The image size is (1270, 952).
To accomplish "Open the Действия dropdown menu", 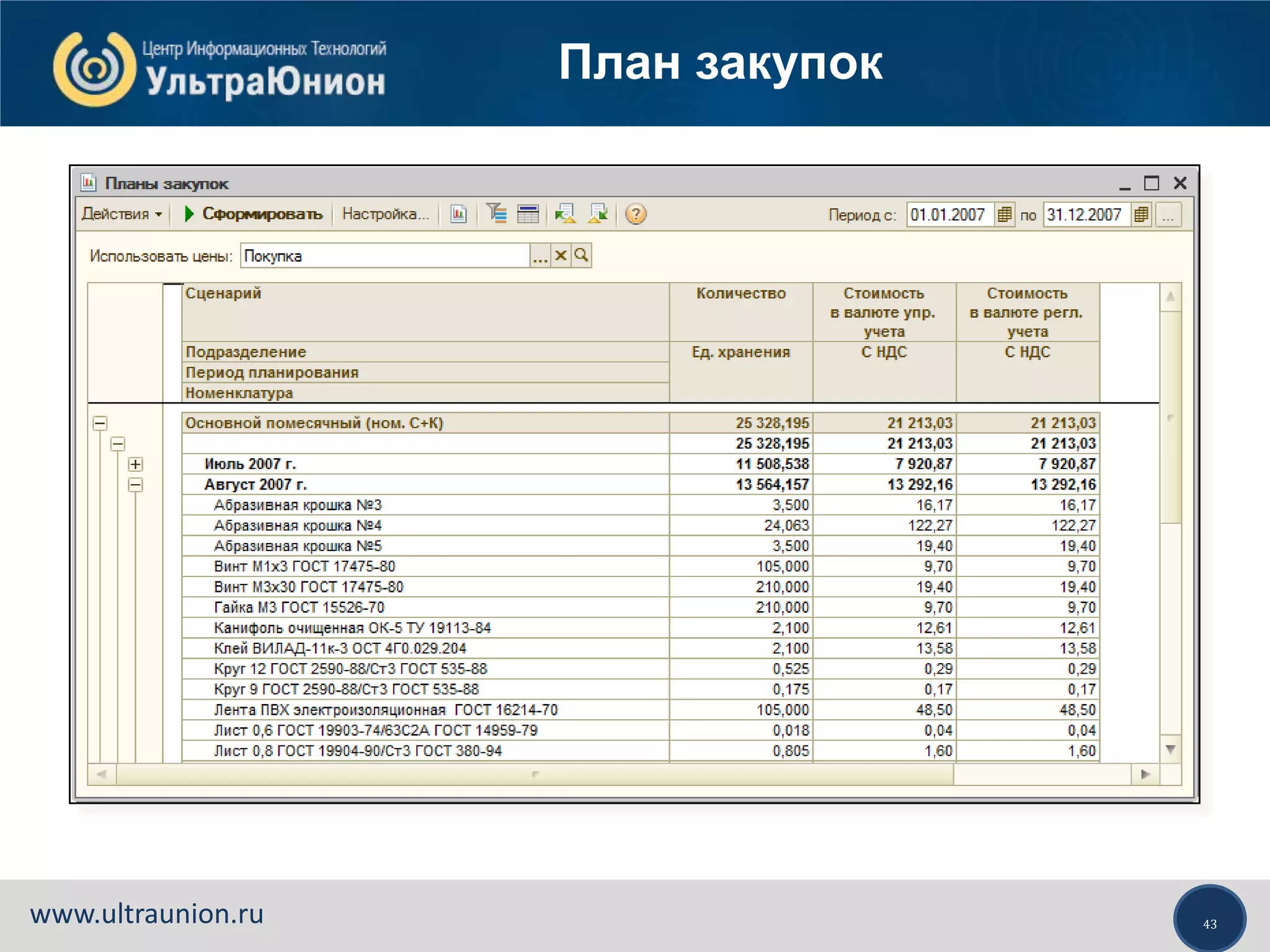I will click(x=122, y=214).
